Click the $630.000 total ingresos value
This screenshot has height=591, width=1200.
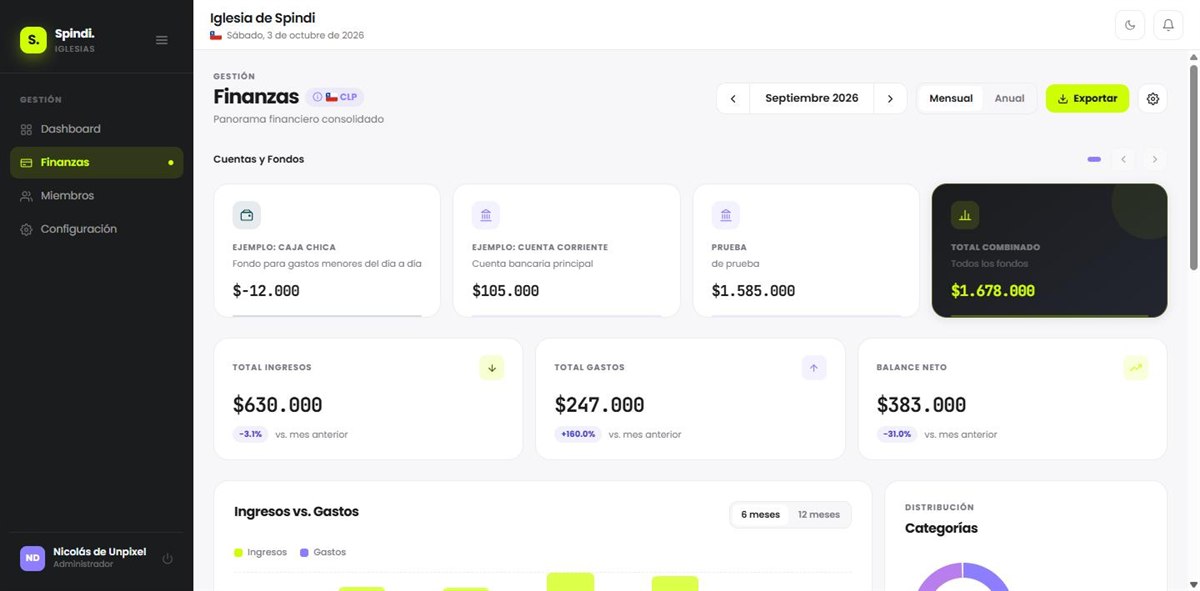point(277,405)
